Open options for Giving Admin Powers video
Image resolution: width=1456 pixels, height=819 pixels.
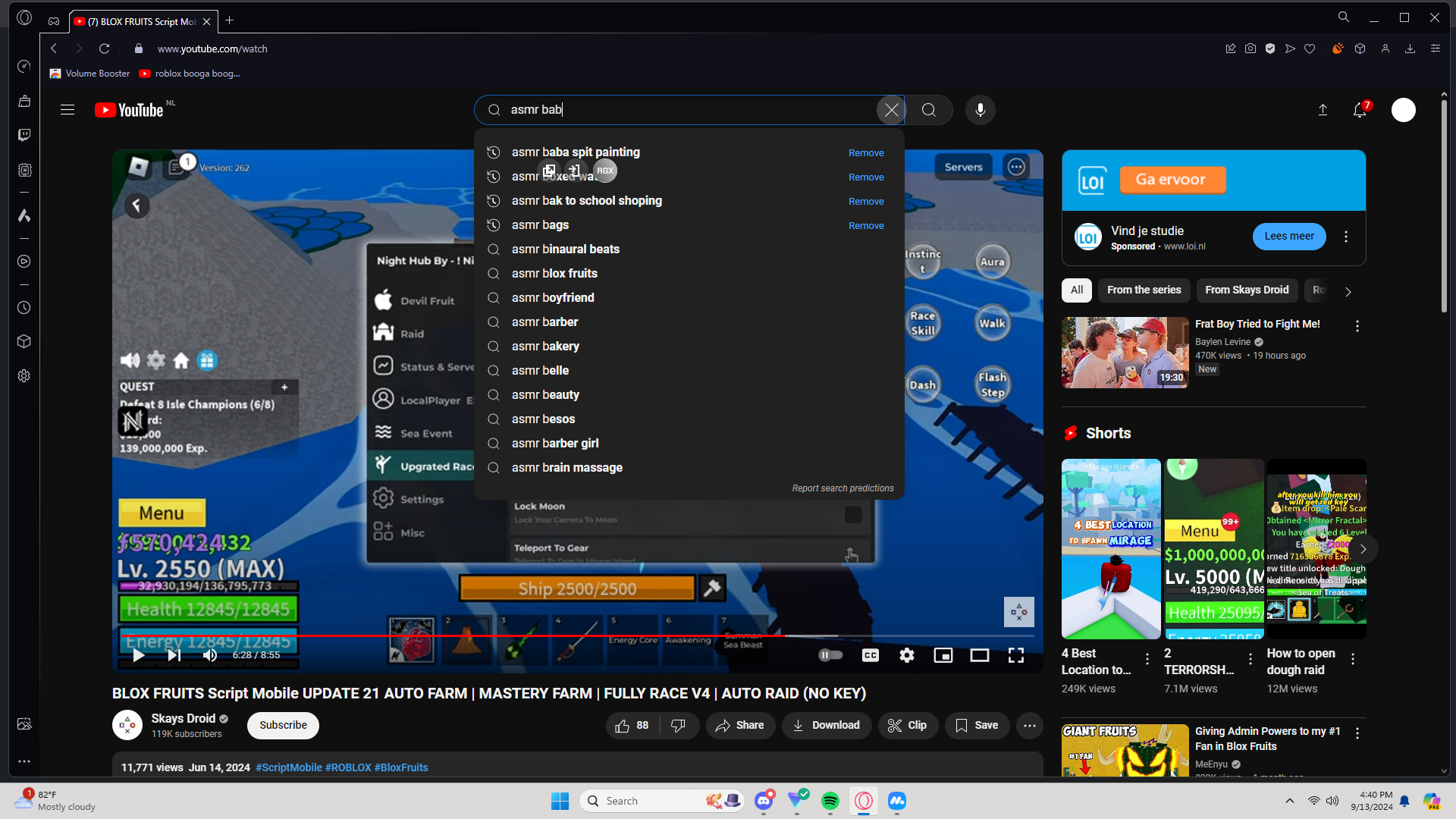click(1357, 733)
